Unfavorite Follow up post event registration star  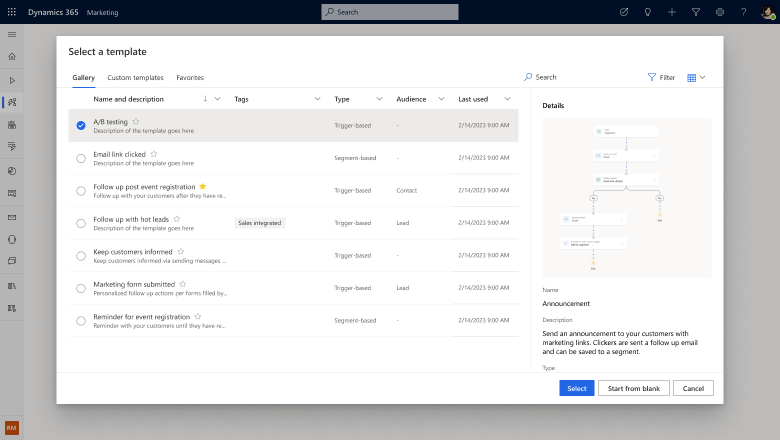click(203, 186)
